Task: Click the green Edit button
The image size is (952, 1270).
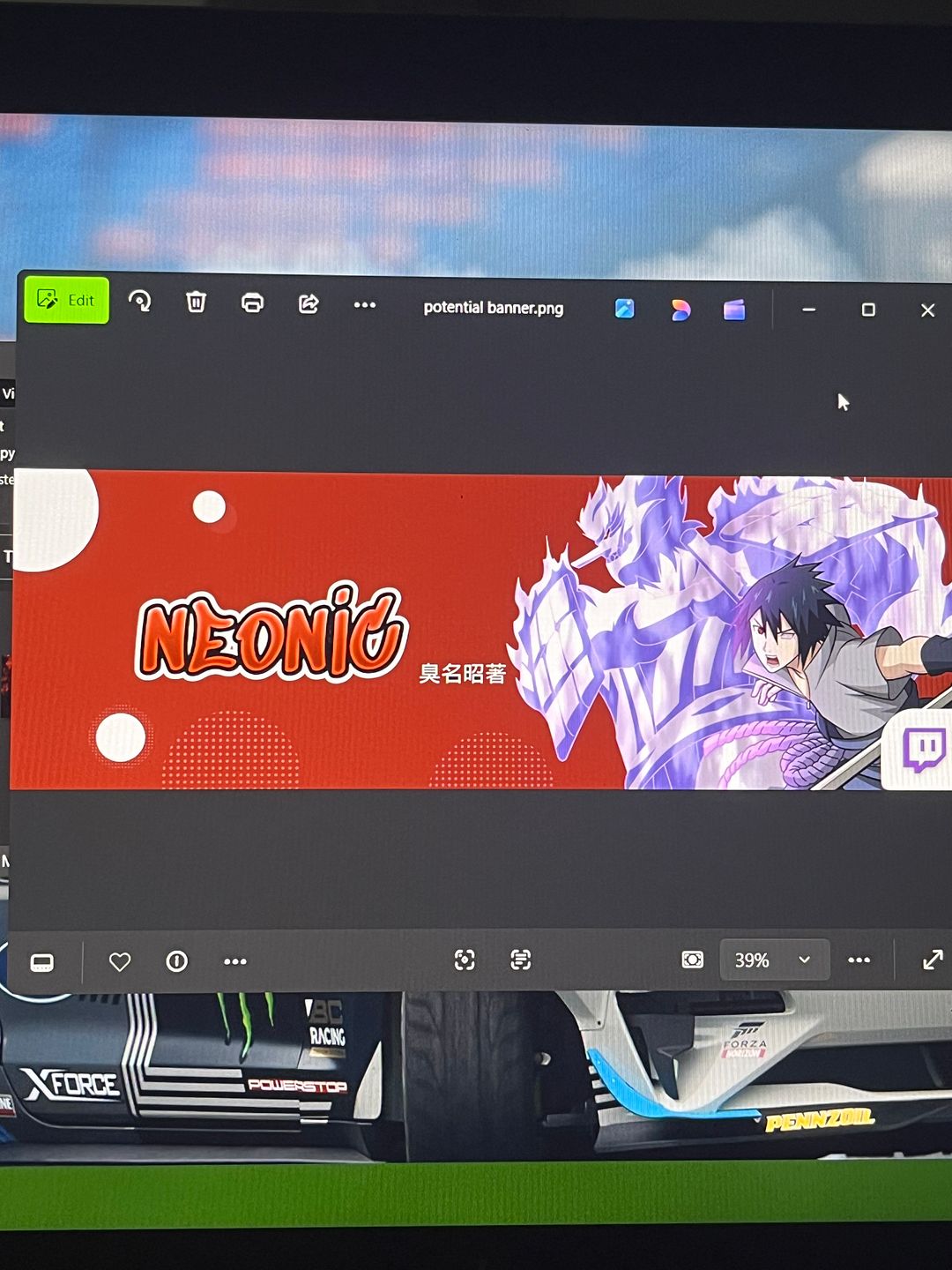Action: (x=67, y=300)
